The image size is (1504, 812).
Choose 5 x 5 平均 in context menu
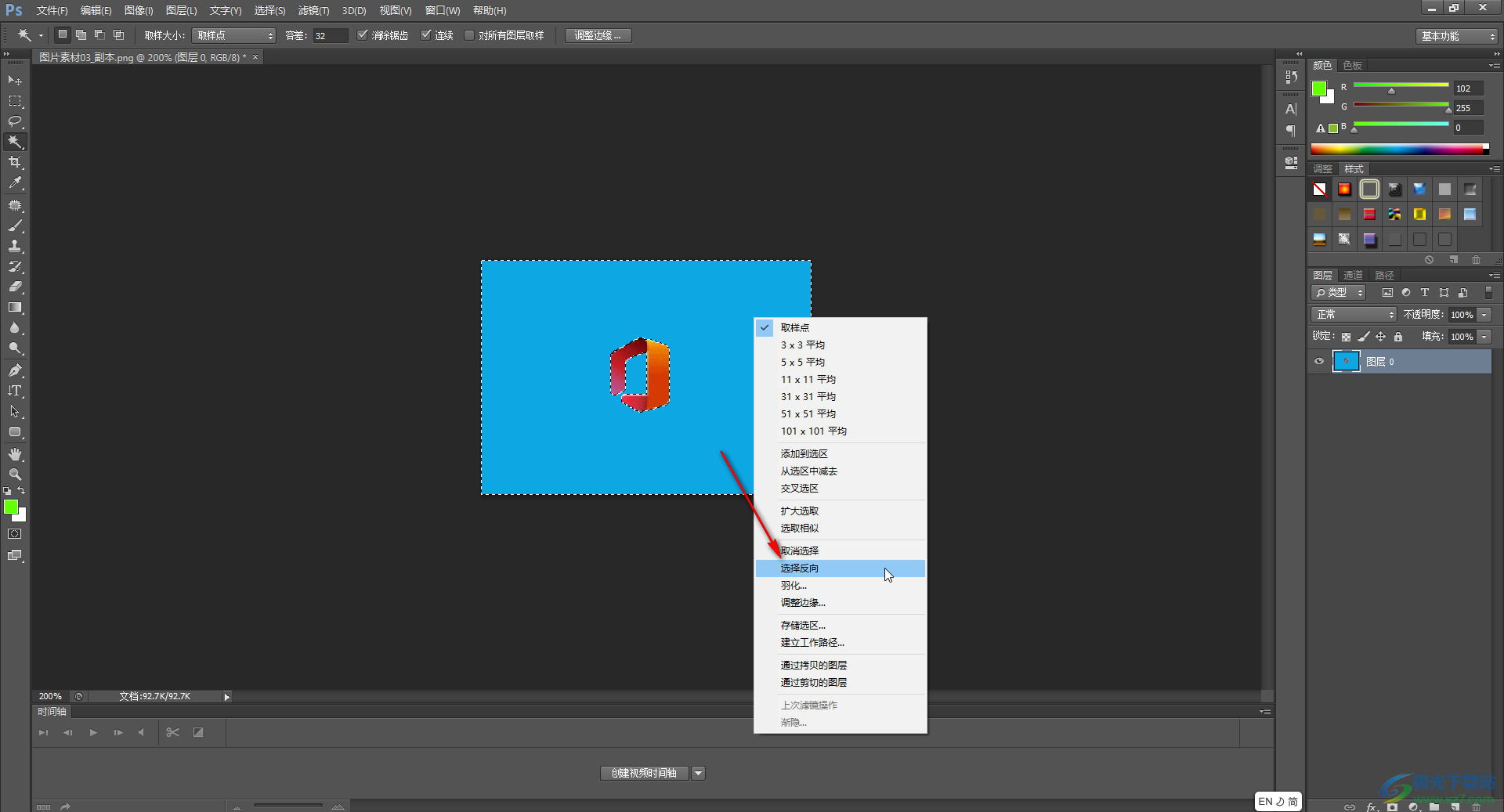point(841,363)
